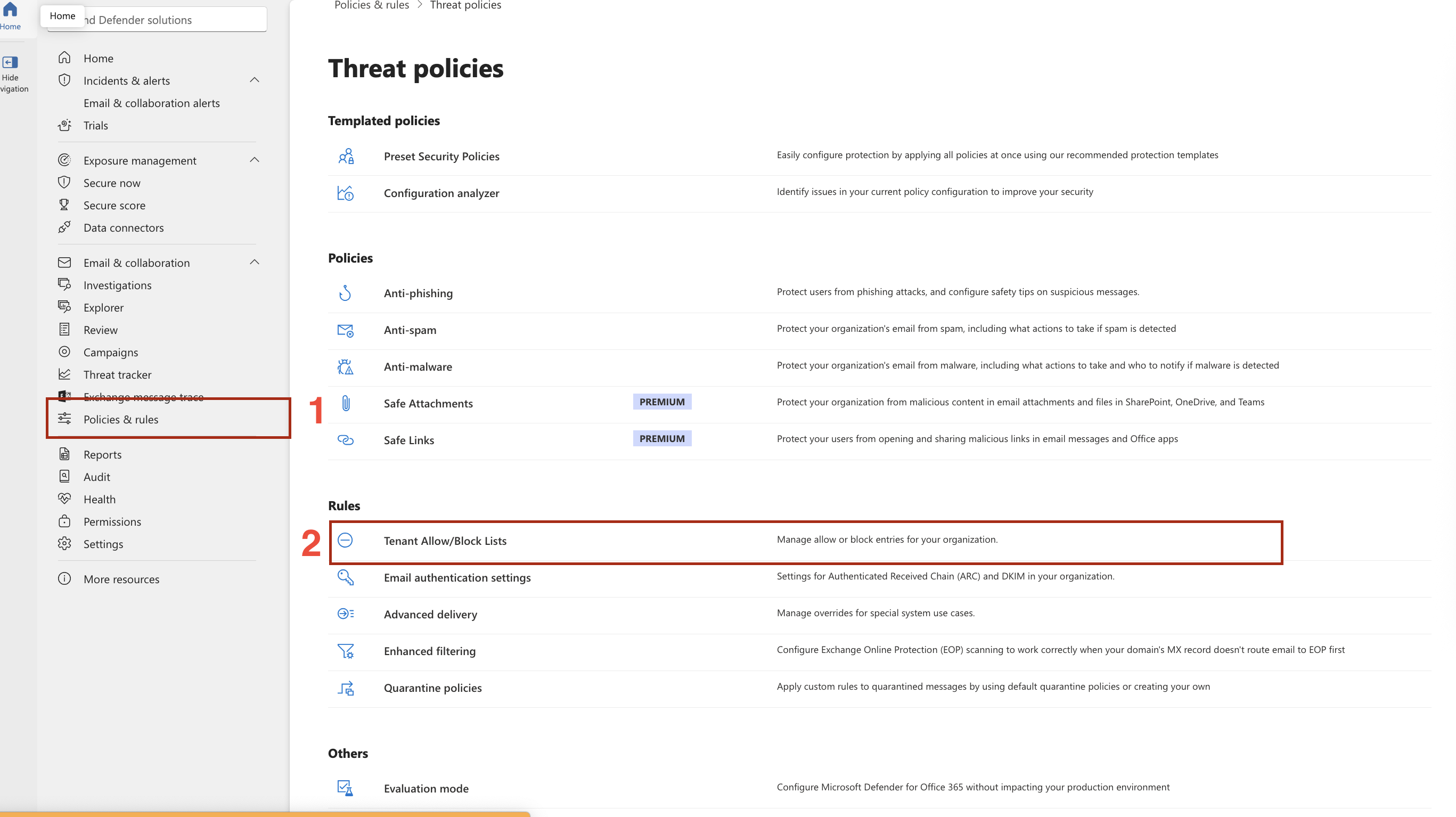Click the PREMIUM badge beside Safe Links

click(x=662, y=438)
